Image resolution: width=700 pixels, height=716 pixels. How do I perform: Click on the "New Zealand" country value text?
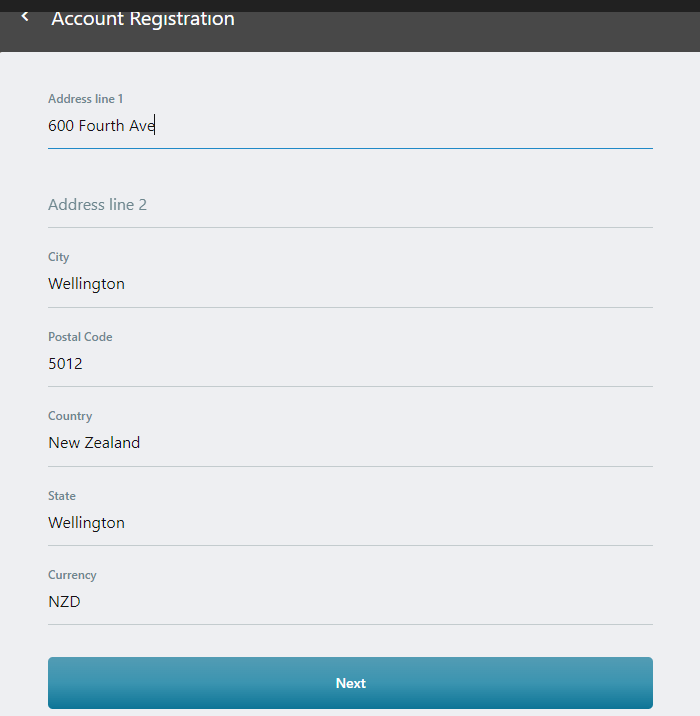(x=94, y=443)
